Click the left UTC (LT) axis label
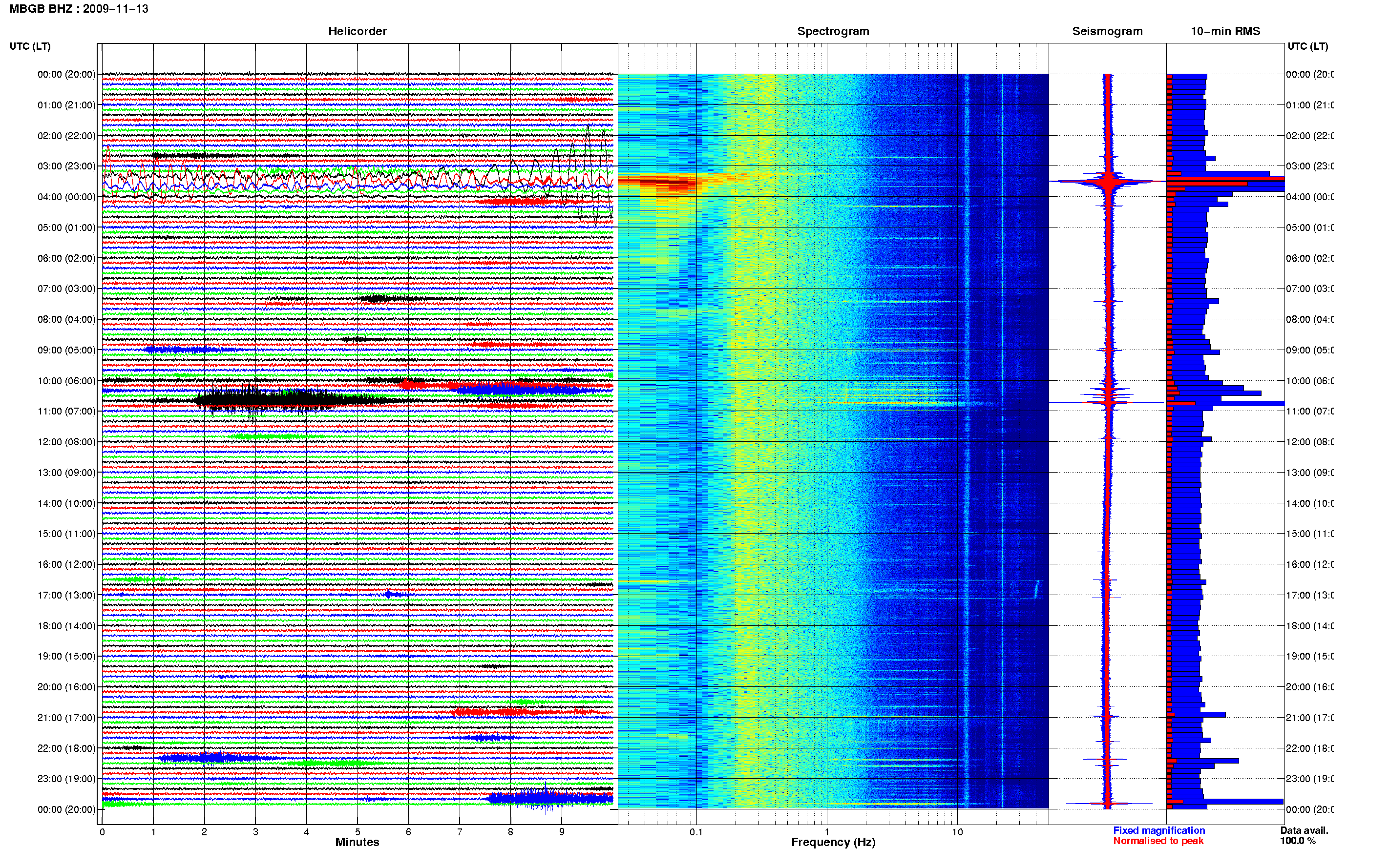 pos(30,46)
